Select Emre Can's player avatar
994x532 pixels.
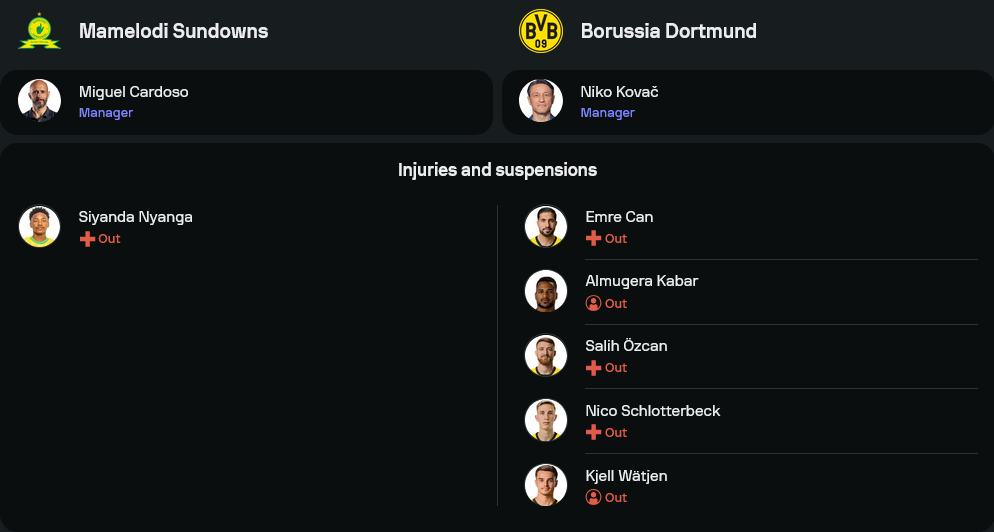[x=546, y=226]
